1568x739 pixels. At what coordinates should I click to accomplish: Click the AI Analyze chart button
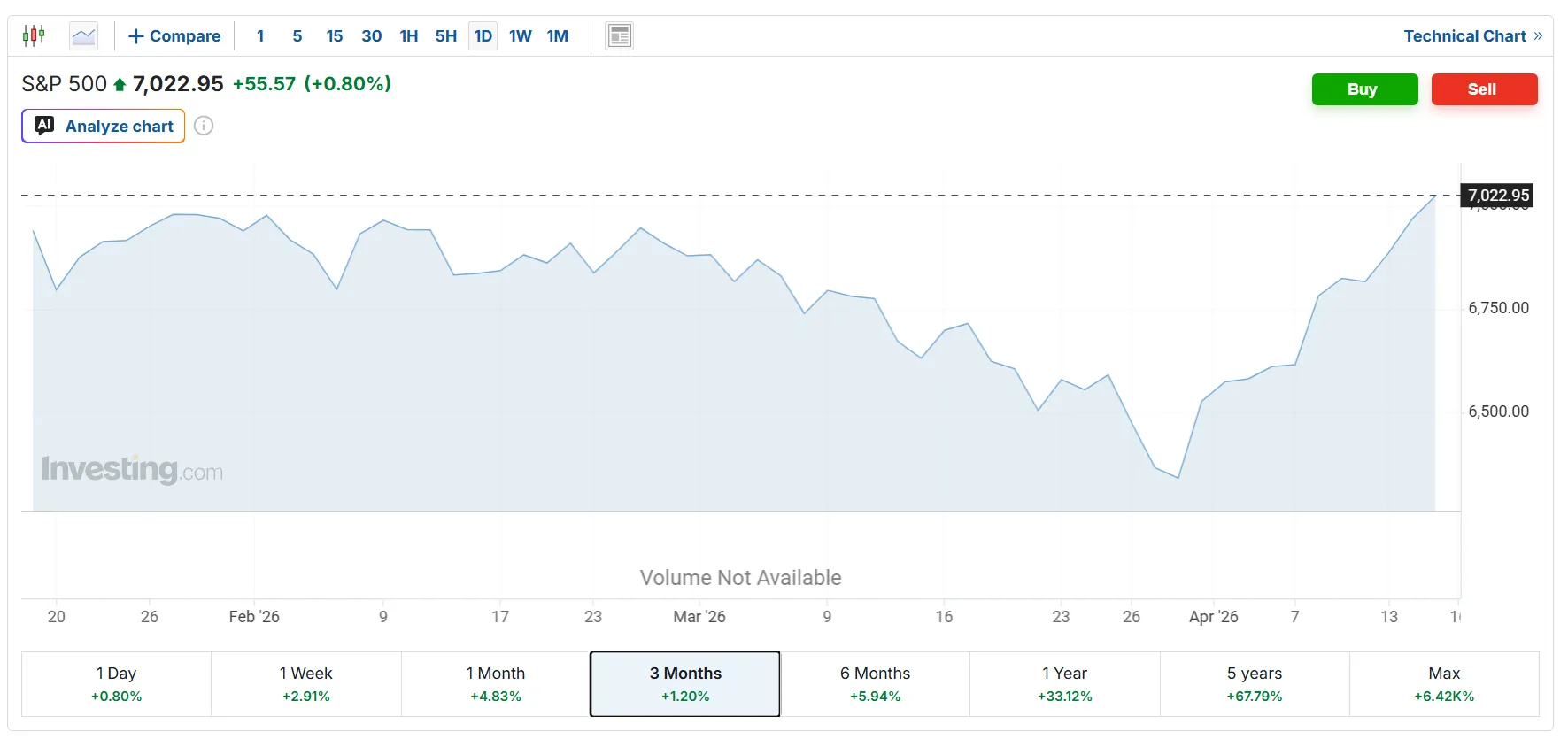coord(104,126)
